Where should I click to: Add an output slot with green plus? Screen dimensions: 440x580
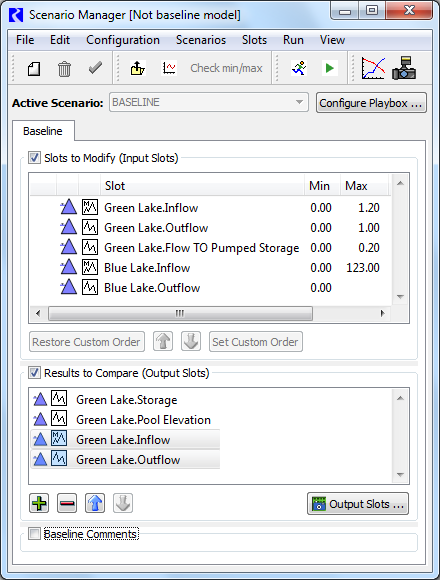[39, 503]
